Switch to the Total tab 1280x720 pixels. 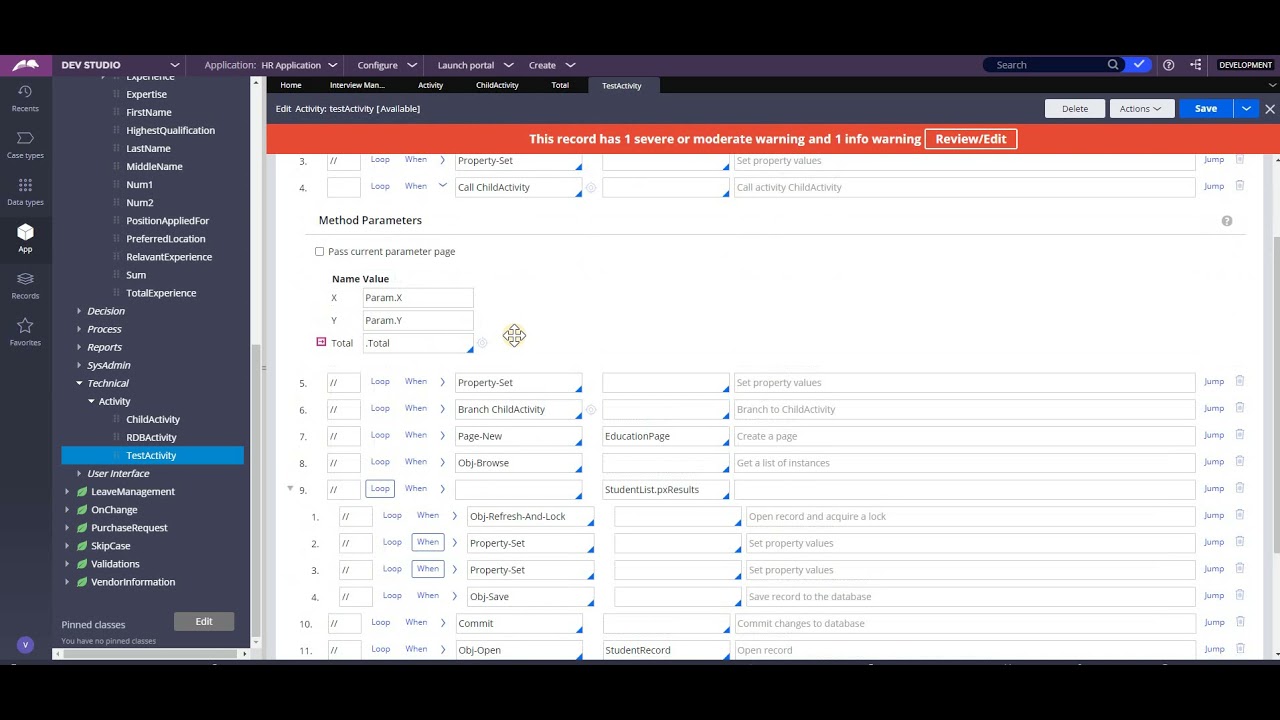560,85
